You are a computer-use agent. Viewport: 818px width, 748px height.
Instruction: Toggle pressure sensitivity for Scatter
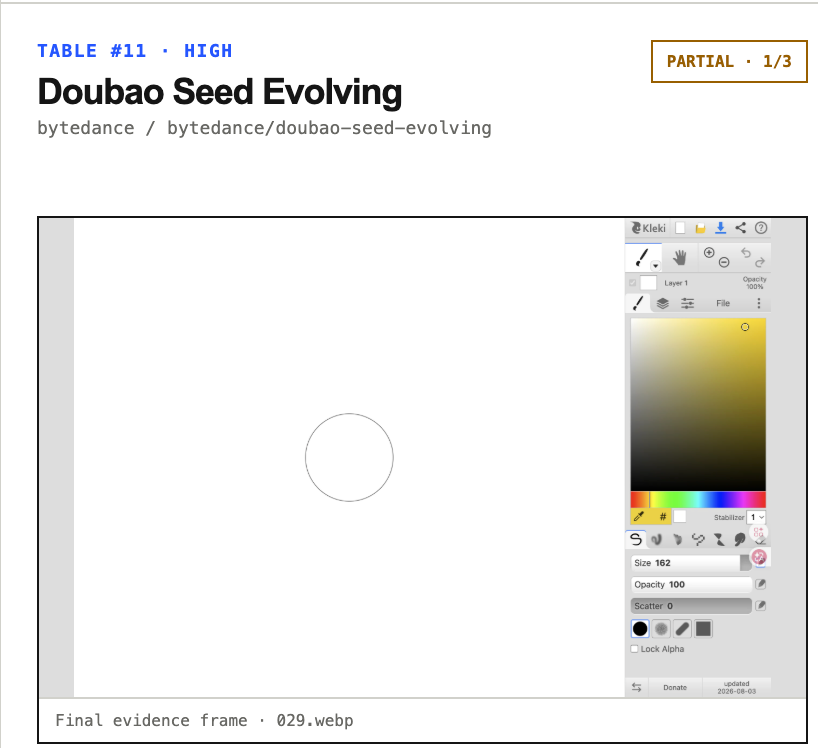click(x=761, y=606)
